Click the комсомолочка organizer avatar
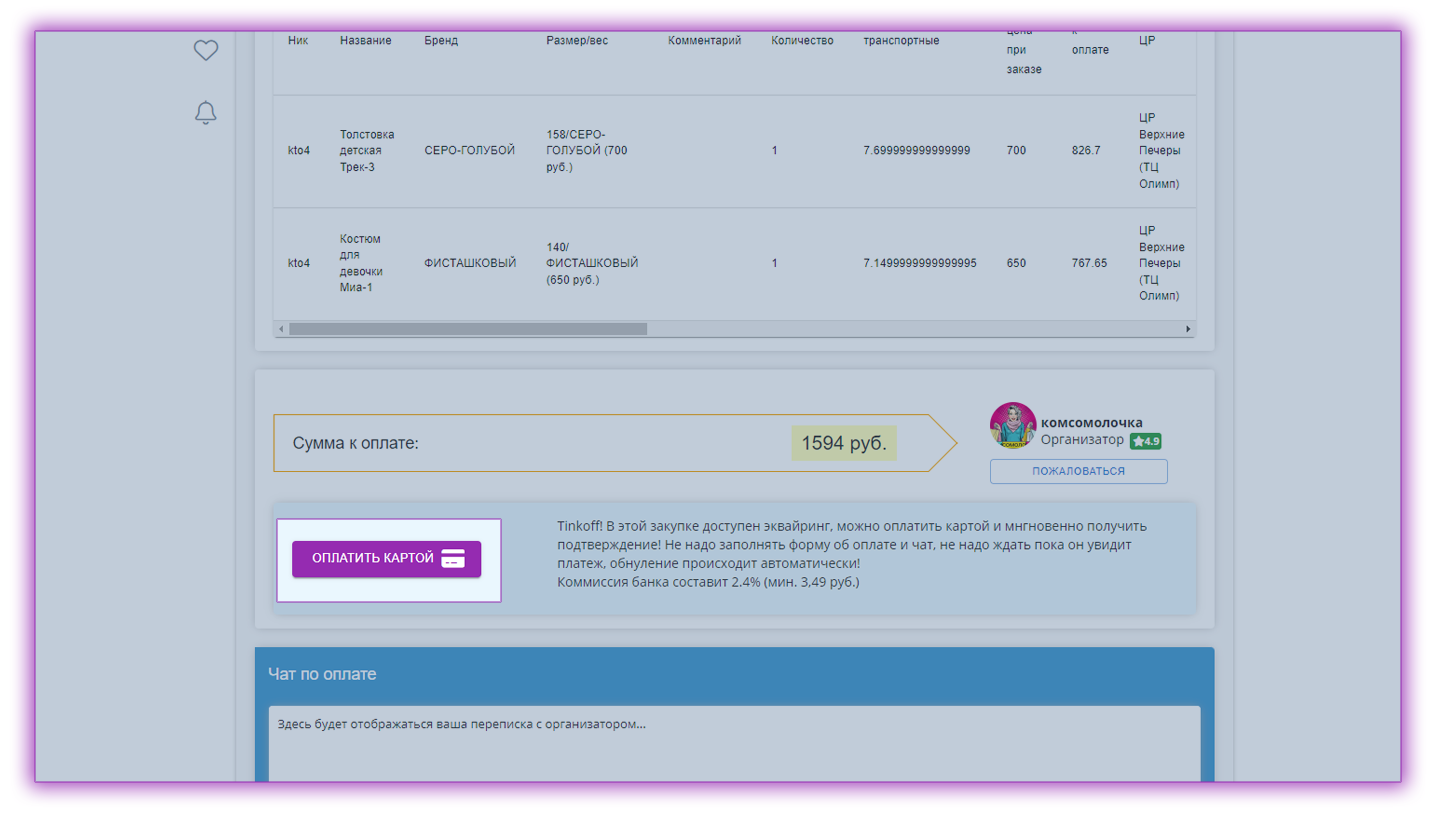 coord(1013,426)
